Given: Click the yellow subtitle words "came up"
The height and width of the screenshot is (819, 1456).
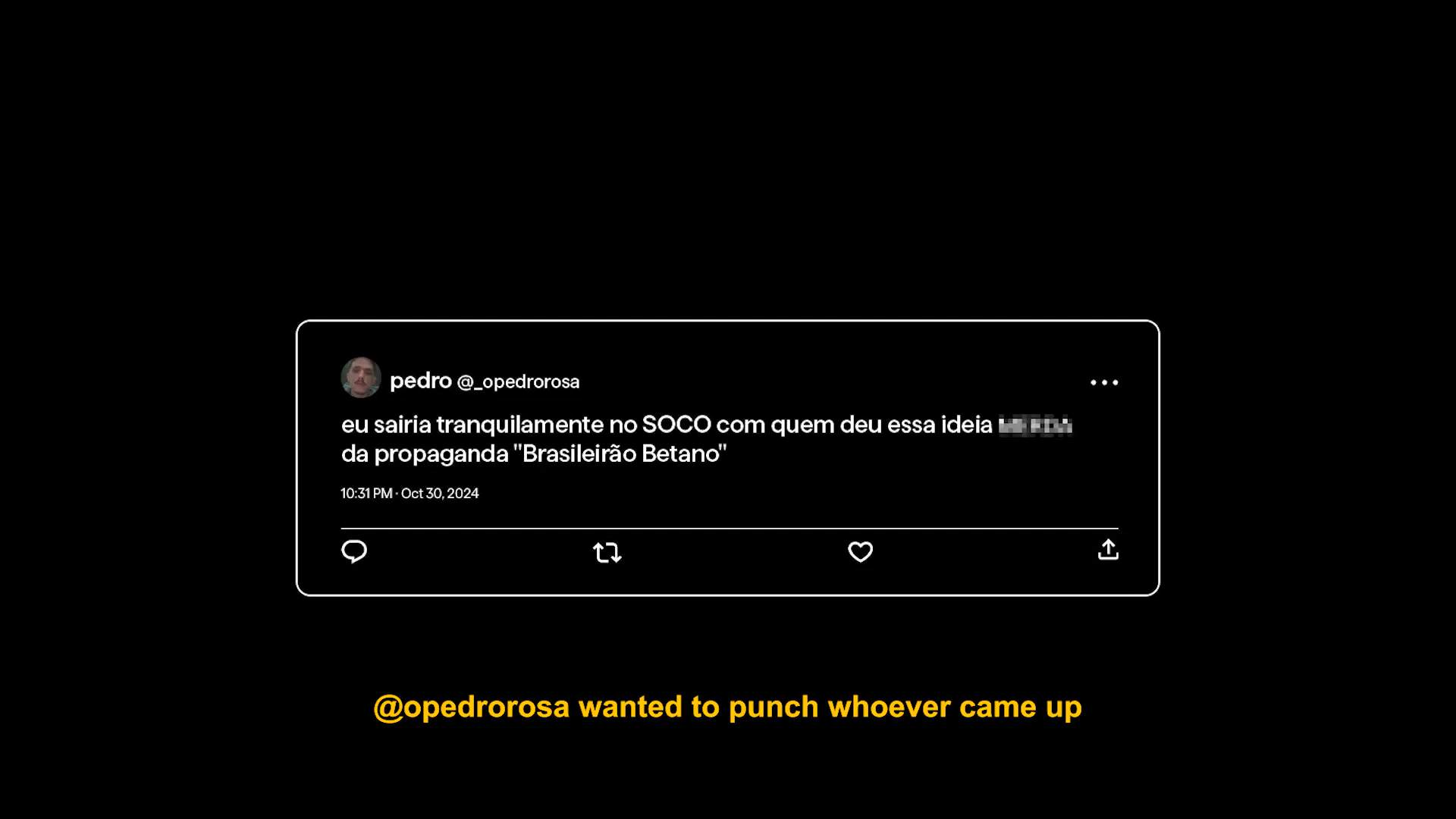Looking at the screenshot, I should tap(1020, 708).
